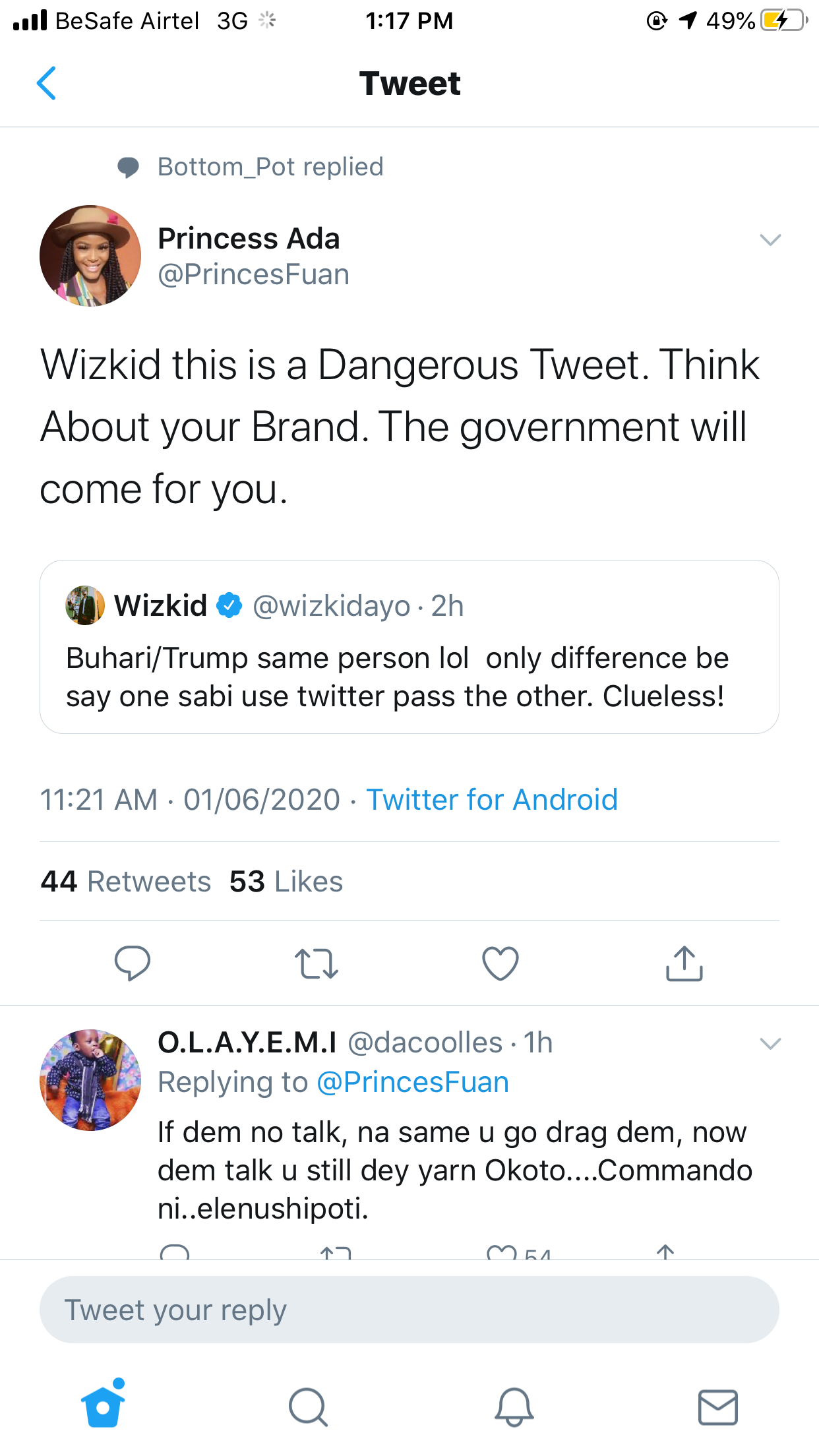
Task: Open @PrincesFuan mention in reply
Action: [x=413, y=1082]
